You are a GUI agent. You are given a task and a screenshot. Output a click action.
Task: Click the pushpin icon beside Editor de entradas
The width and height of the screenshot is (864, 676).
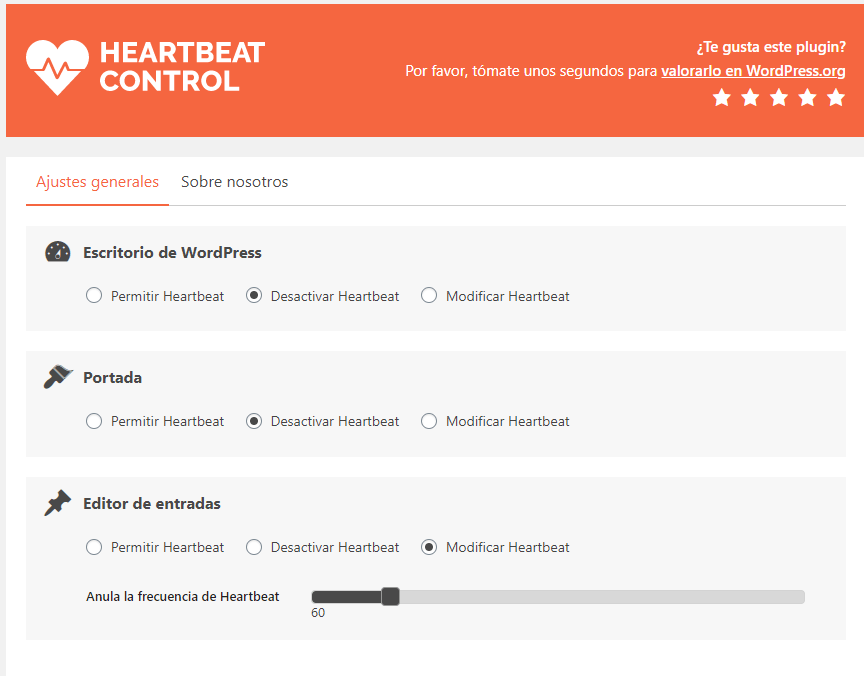57,502
